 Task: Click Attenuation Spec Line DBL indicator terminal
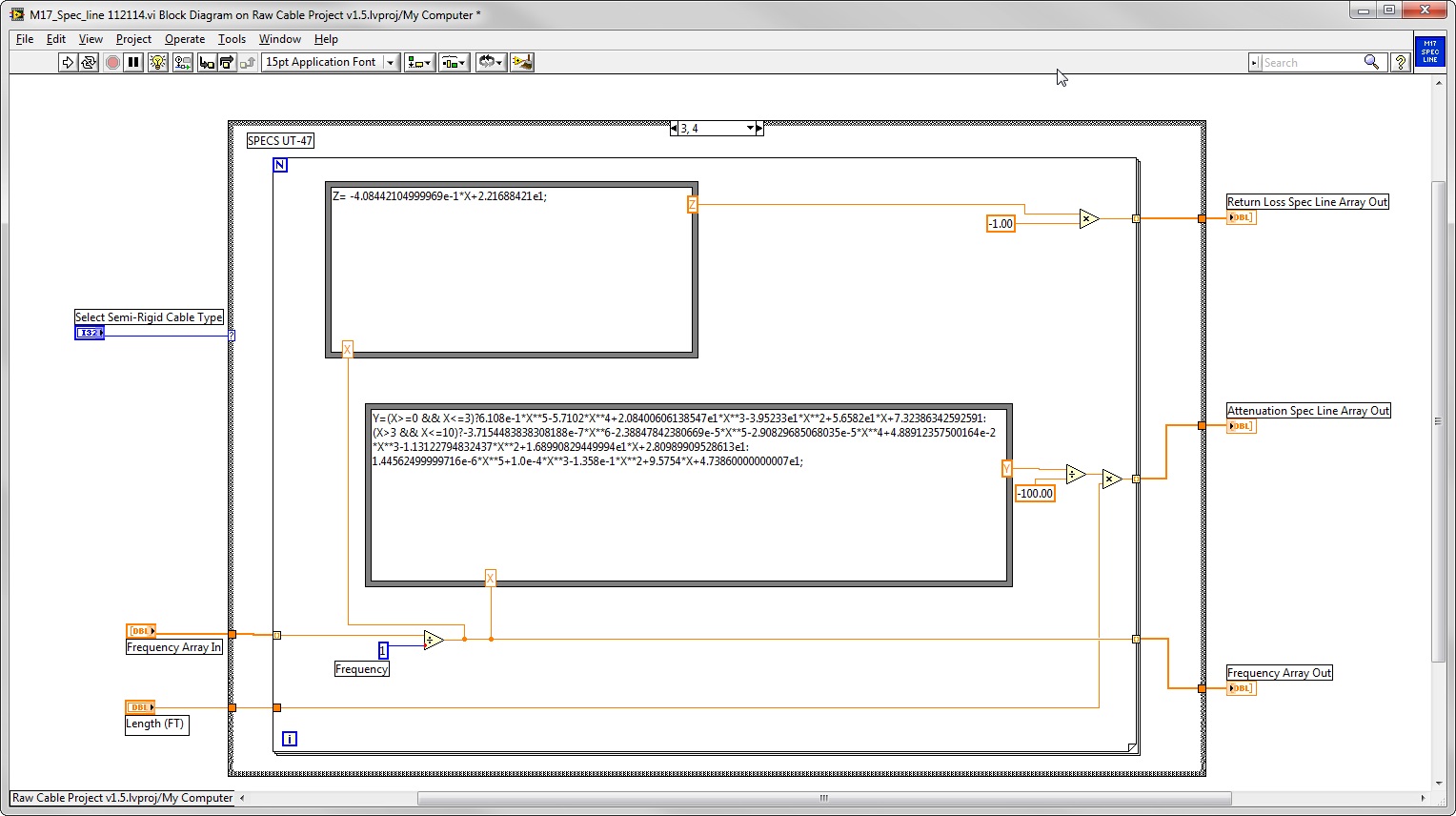1242,427
